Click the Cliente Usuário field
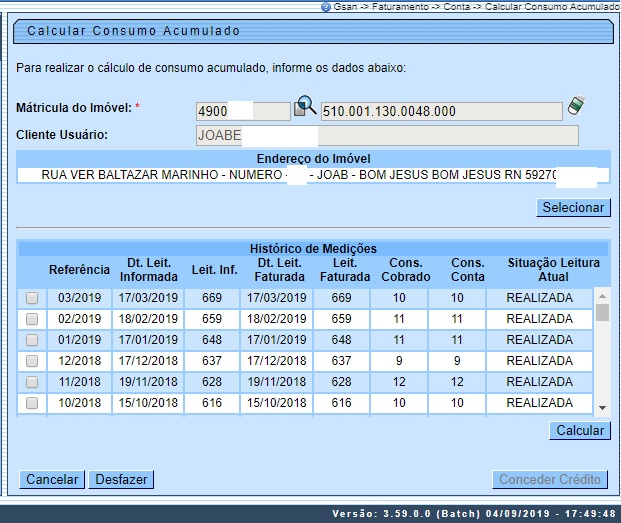The image size is (621, 523). (386, 135)
